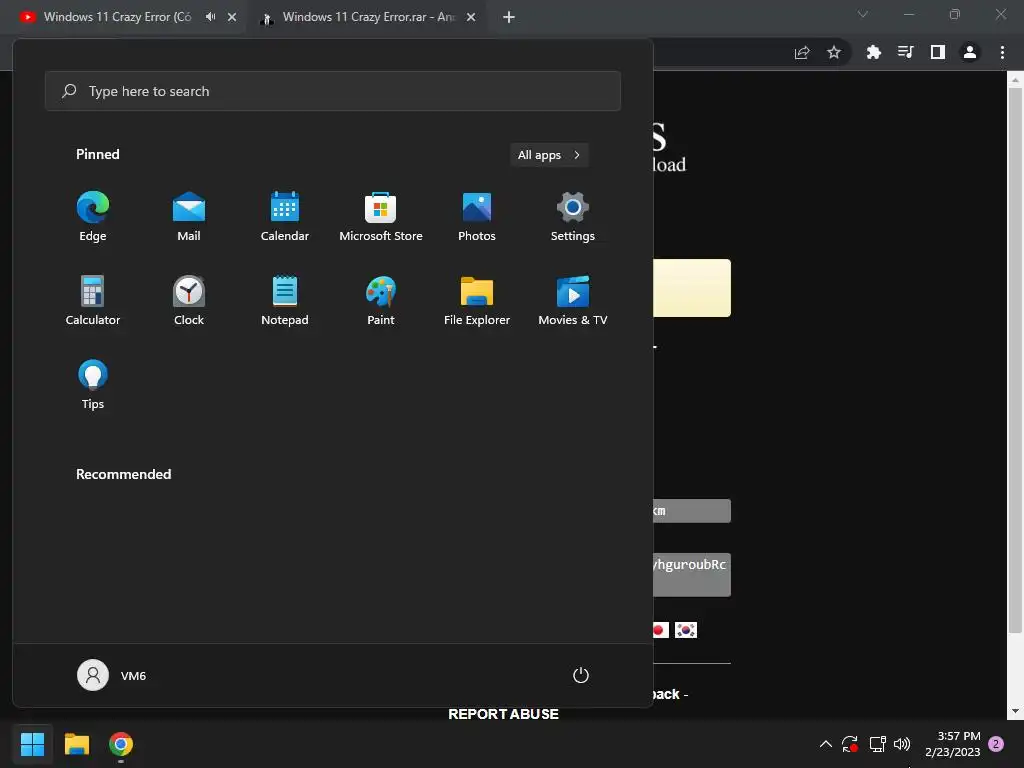Mute the YouTube tab audio icon
The width and height of the screenshot is (1024, 768).
pyautogui.click(x=210, y=17)
